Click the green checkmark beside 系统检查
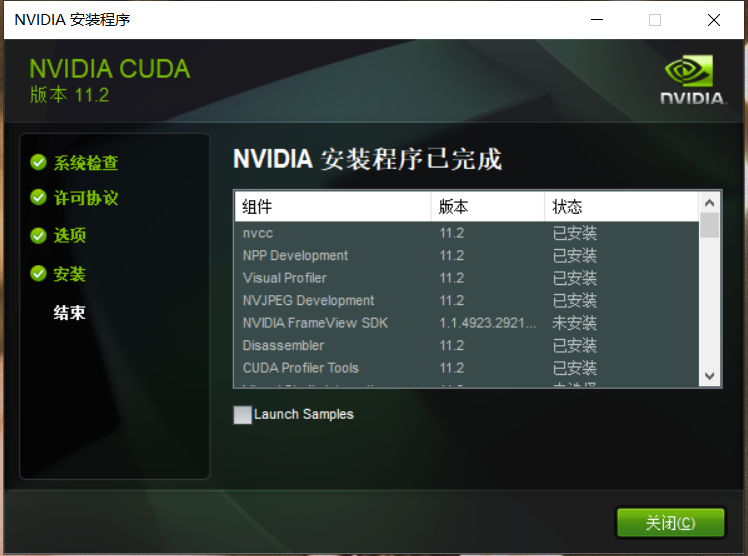The height and width of the screenshot is (556, 748). click(38, 162)
